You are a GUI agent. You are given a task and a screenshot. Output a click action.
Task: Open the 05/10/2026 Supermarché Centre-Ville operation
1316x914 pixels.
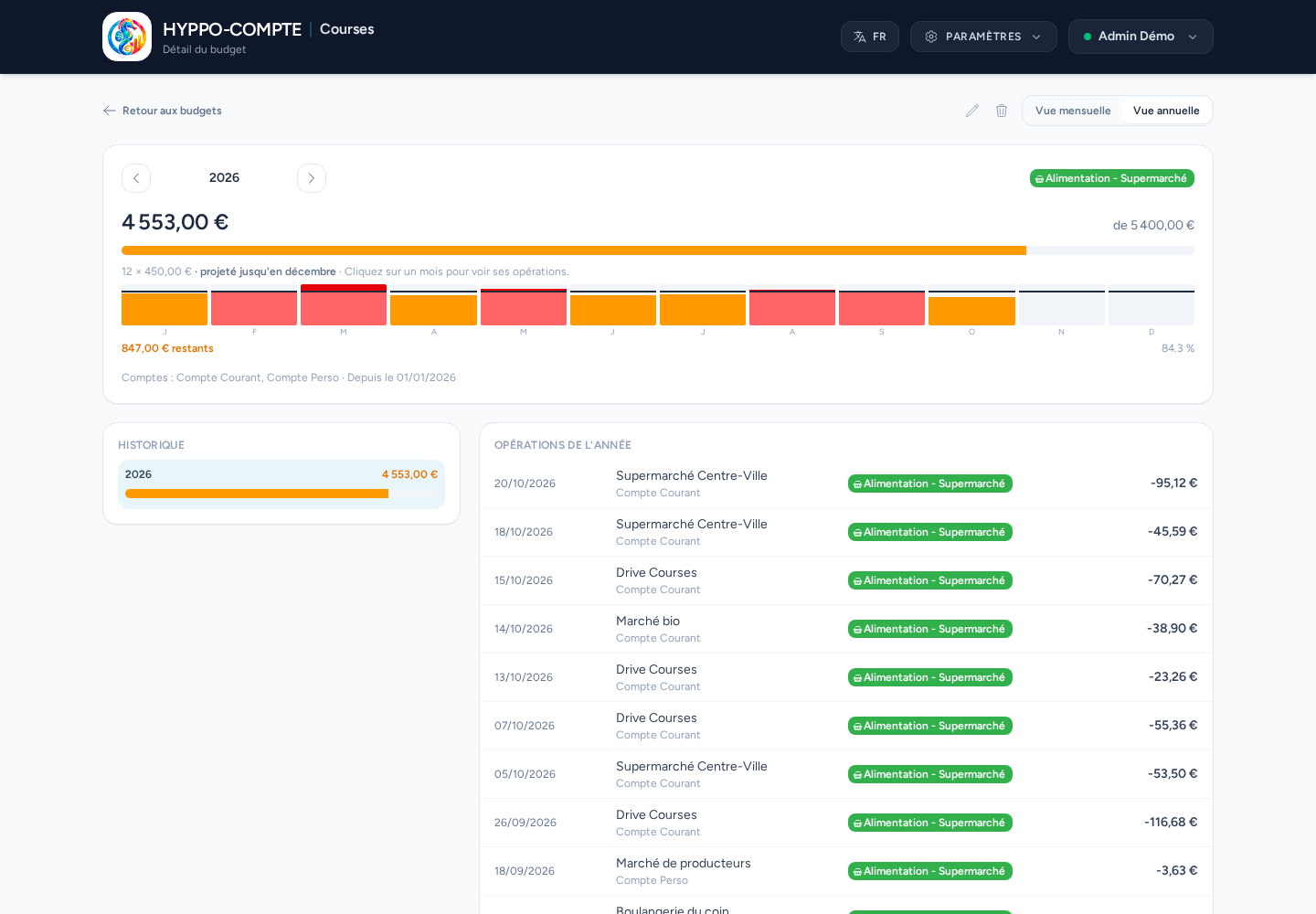[846, 774]
